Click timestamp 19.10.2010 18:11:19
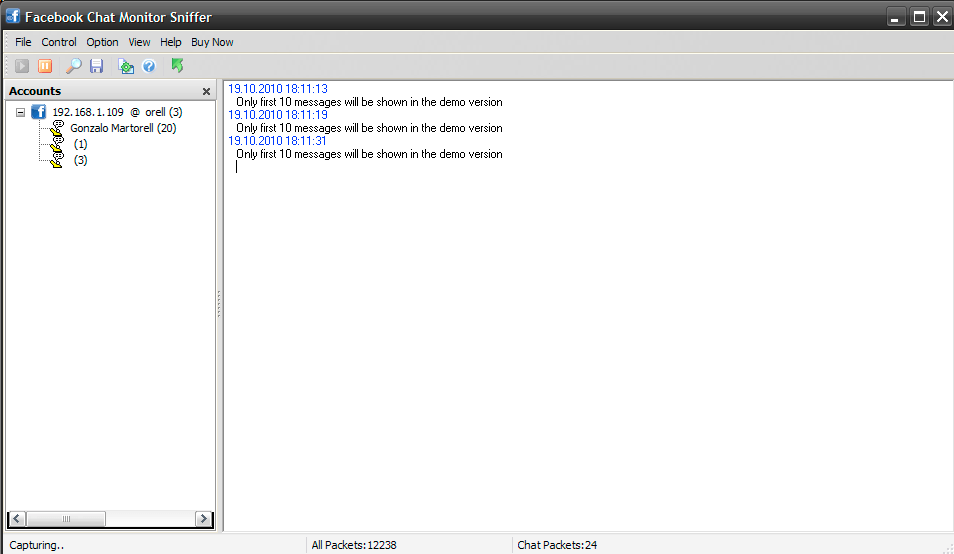954x554 pixels. click(277, 114)
